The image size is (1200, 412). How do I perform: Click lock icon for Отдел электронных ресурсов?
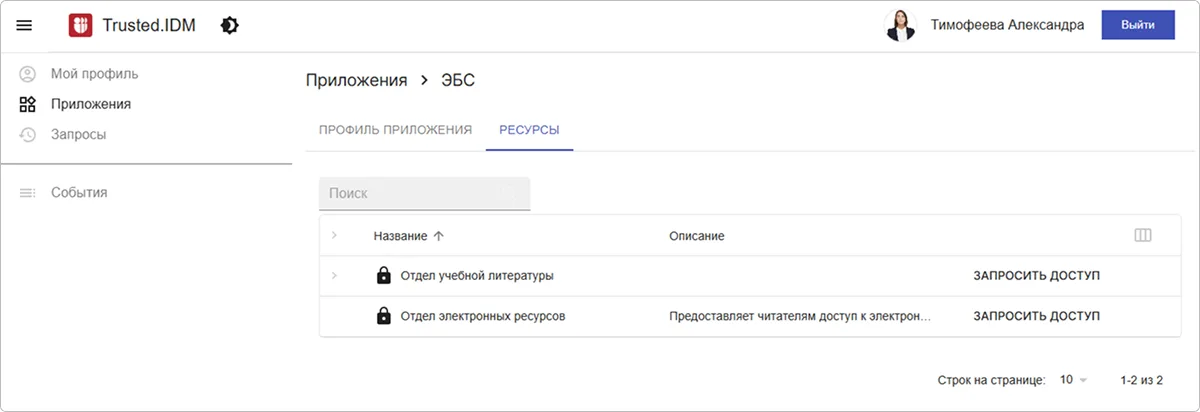click(x=382, y=316)
